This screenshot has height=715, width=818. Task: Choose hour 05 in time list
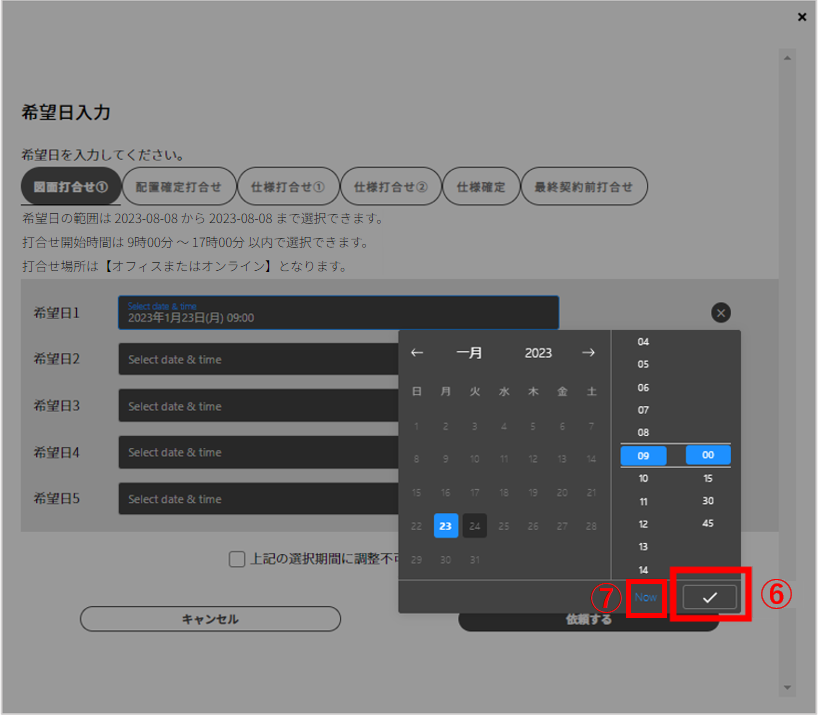[643, 364]
